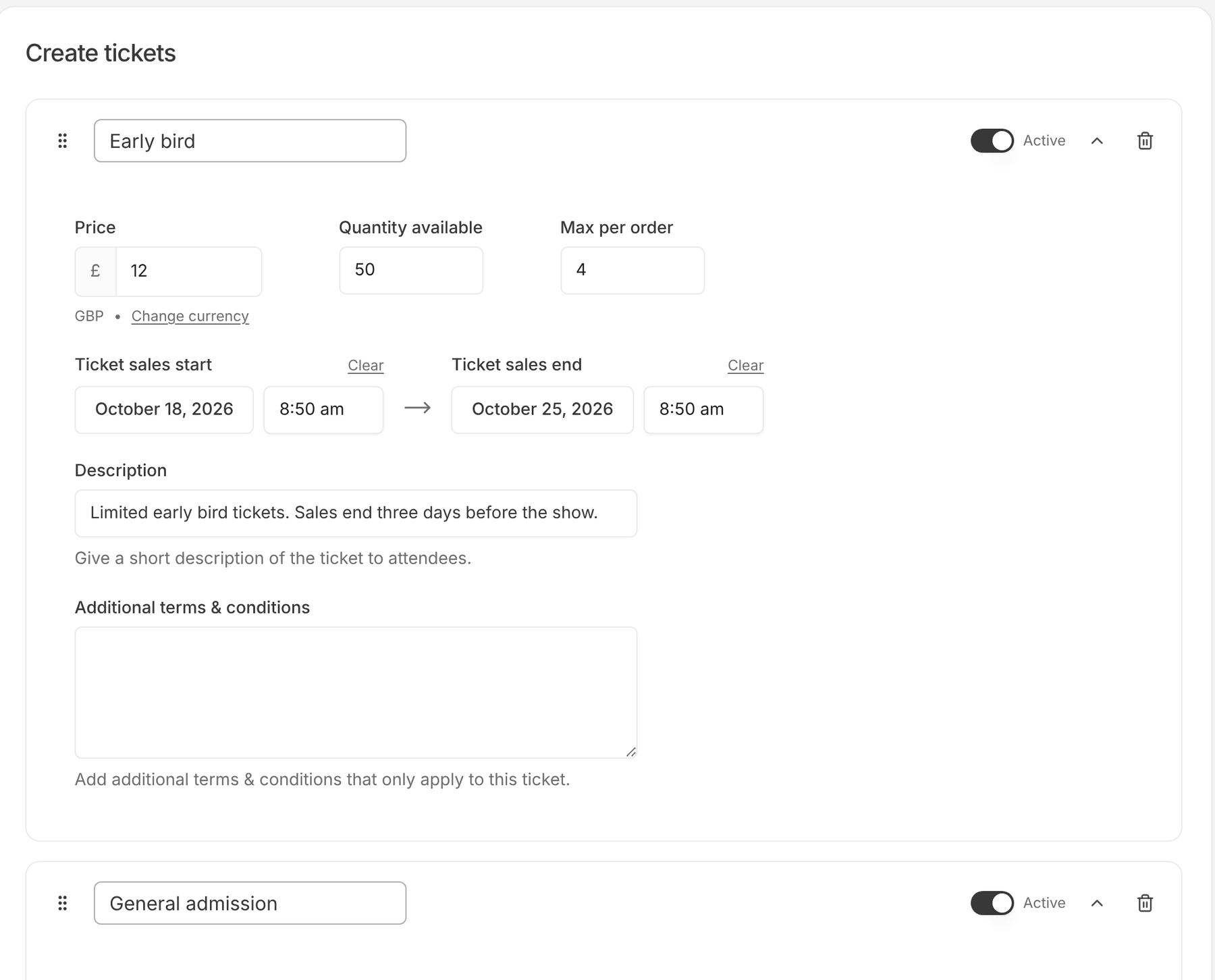Click the textarea resize grip corner

(630, 752)
